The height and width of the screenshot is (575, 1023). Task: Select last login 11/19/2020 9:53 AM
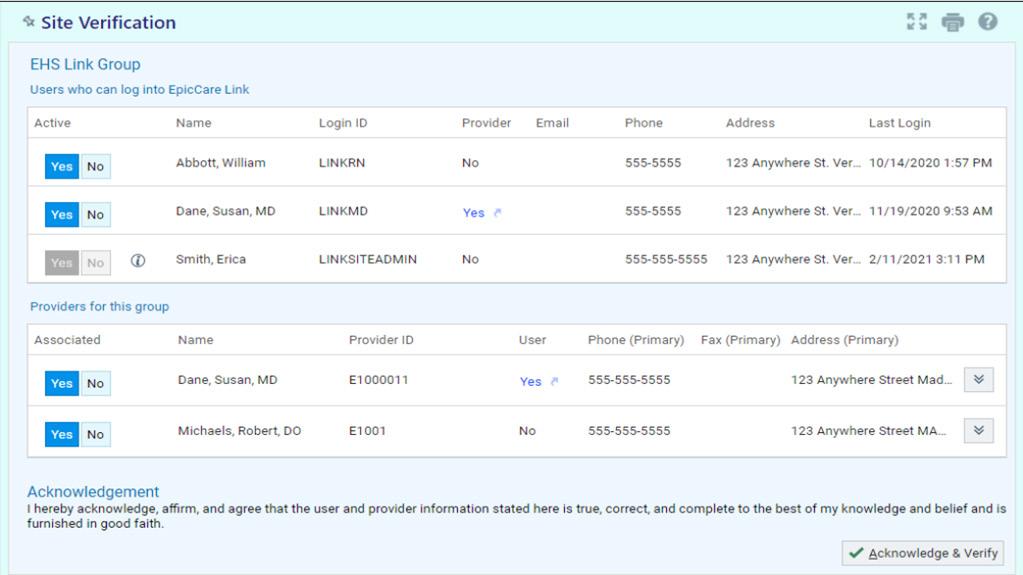930,211
